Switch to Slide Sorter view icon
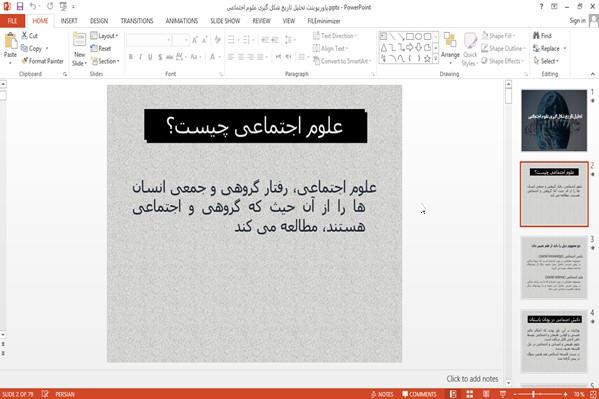The height and width of the screenshot is (399, 599). tap(469, 394)
